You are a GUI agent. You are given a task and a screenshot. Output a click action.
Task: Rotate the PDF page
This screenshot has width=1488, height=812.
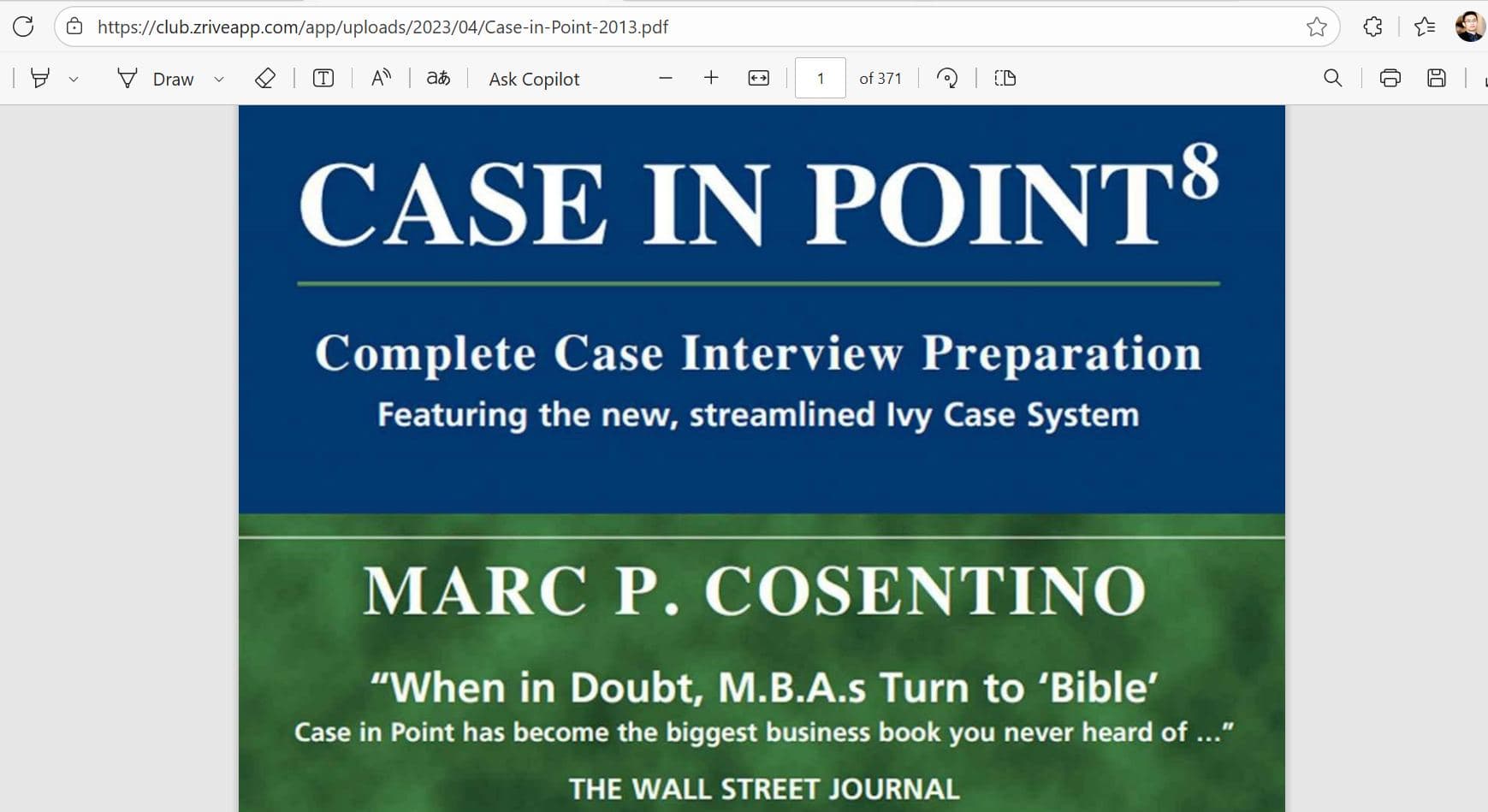click(946, 78)
